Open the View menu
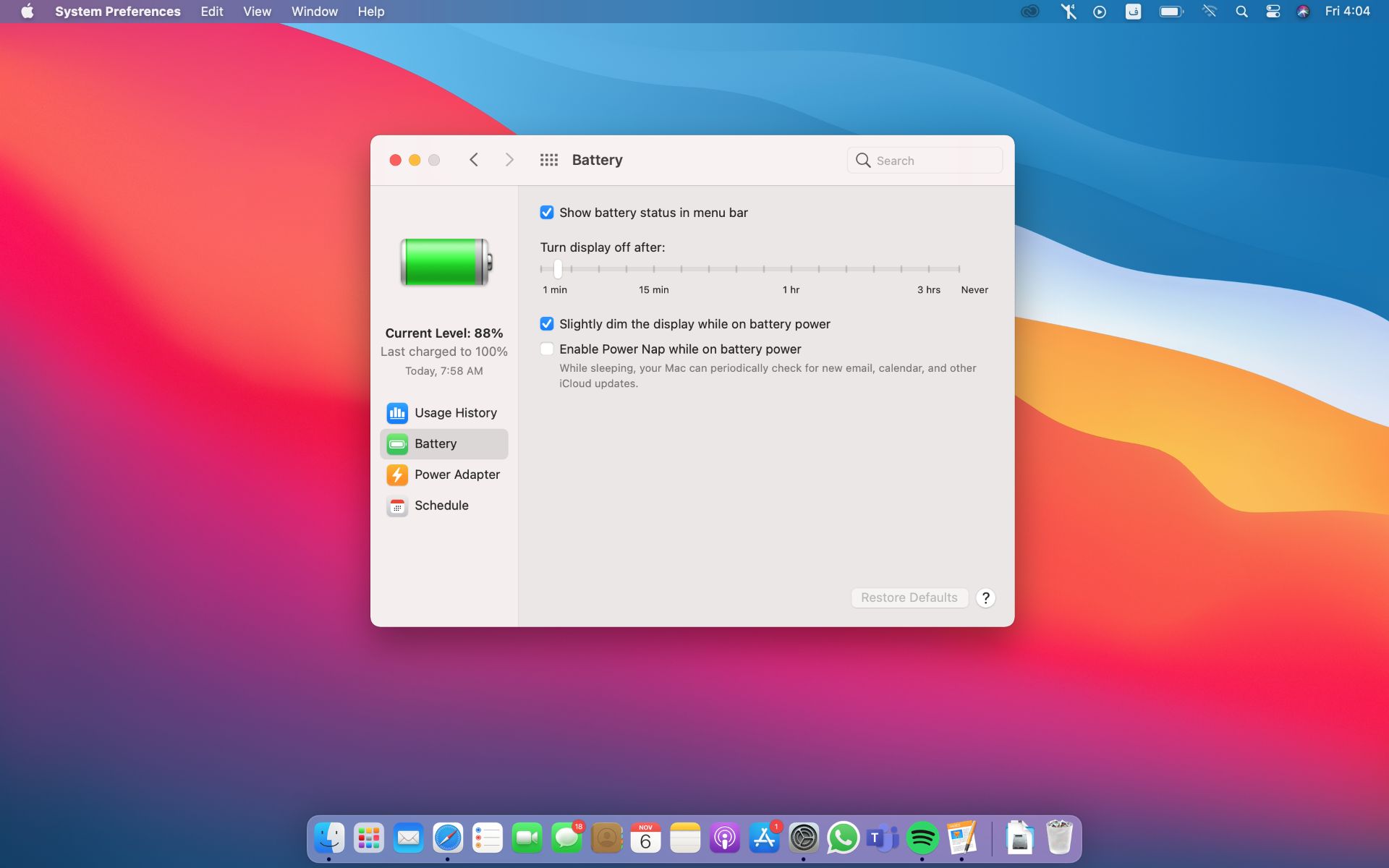 point(257,12)
